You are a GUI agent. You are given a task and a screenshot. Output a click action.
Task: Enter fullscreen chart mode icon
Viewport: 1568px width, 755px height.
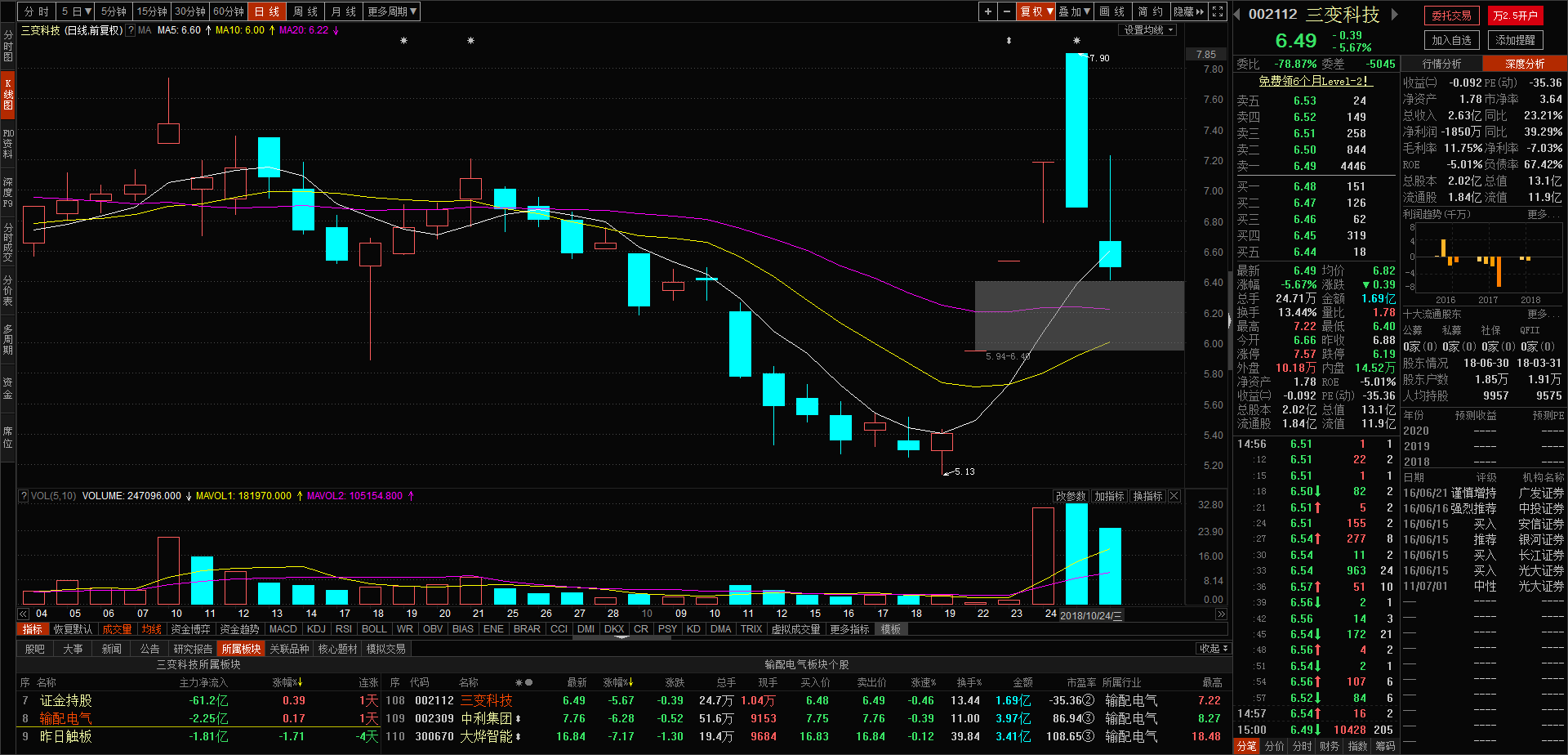click(x=1218, y=11)
